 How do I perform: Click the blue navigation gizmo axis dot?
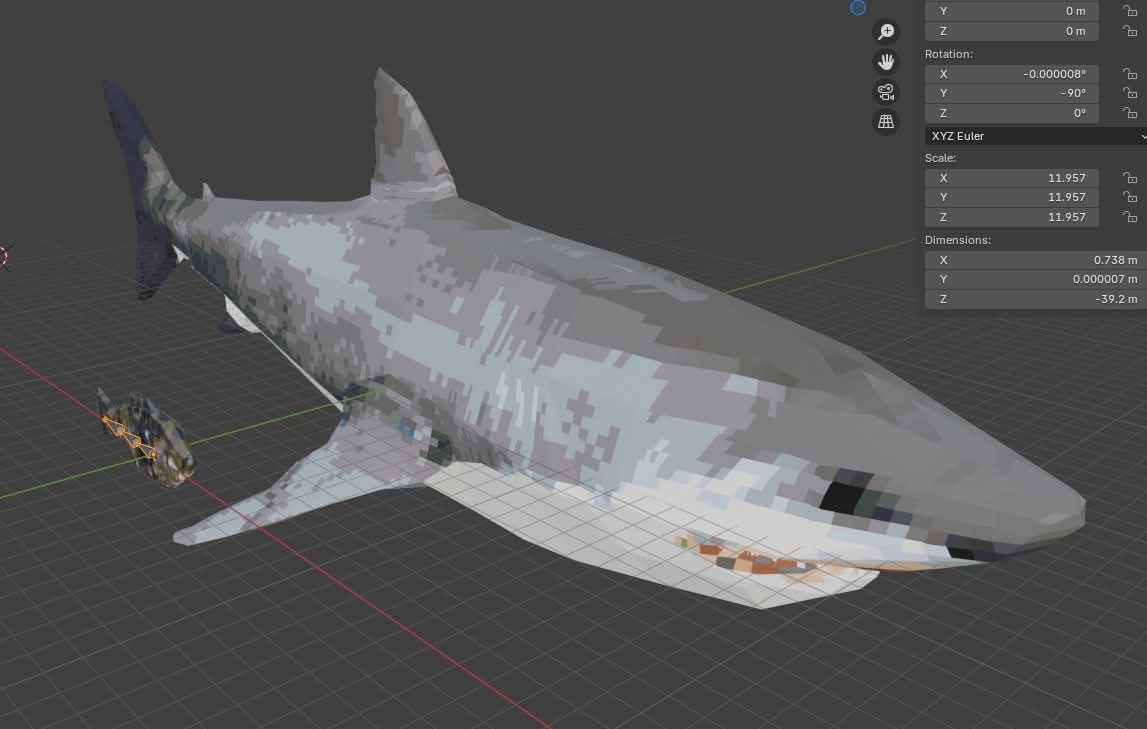click(x=858, y=8)
